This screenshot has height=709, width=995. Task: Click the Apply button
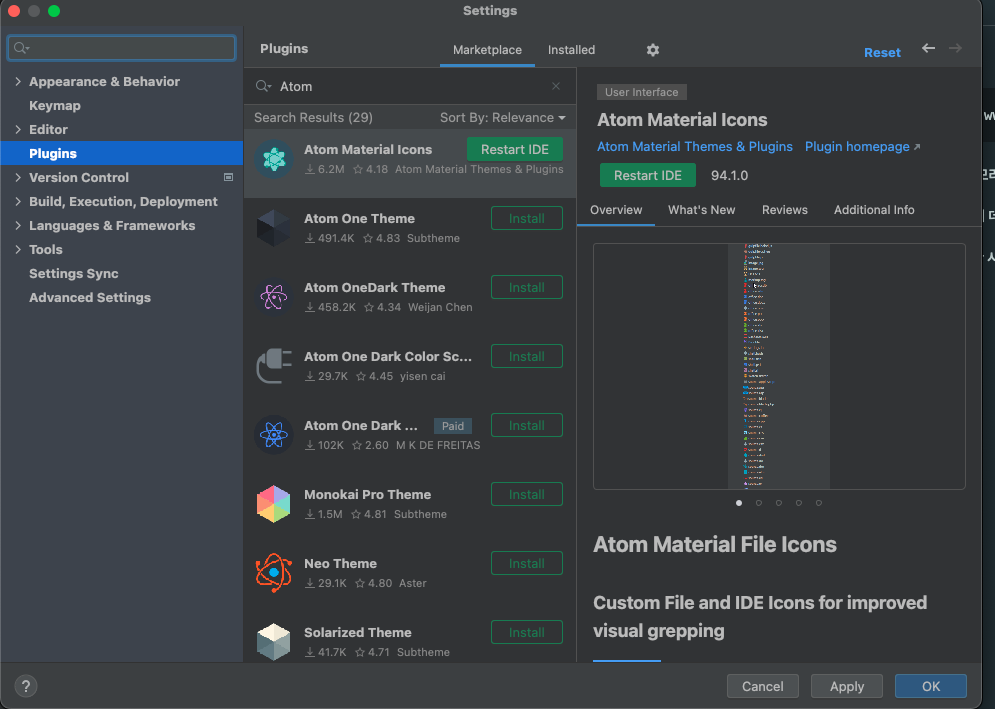(x=847, y=686)
